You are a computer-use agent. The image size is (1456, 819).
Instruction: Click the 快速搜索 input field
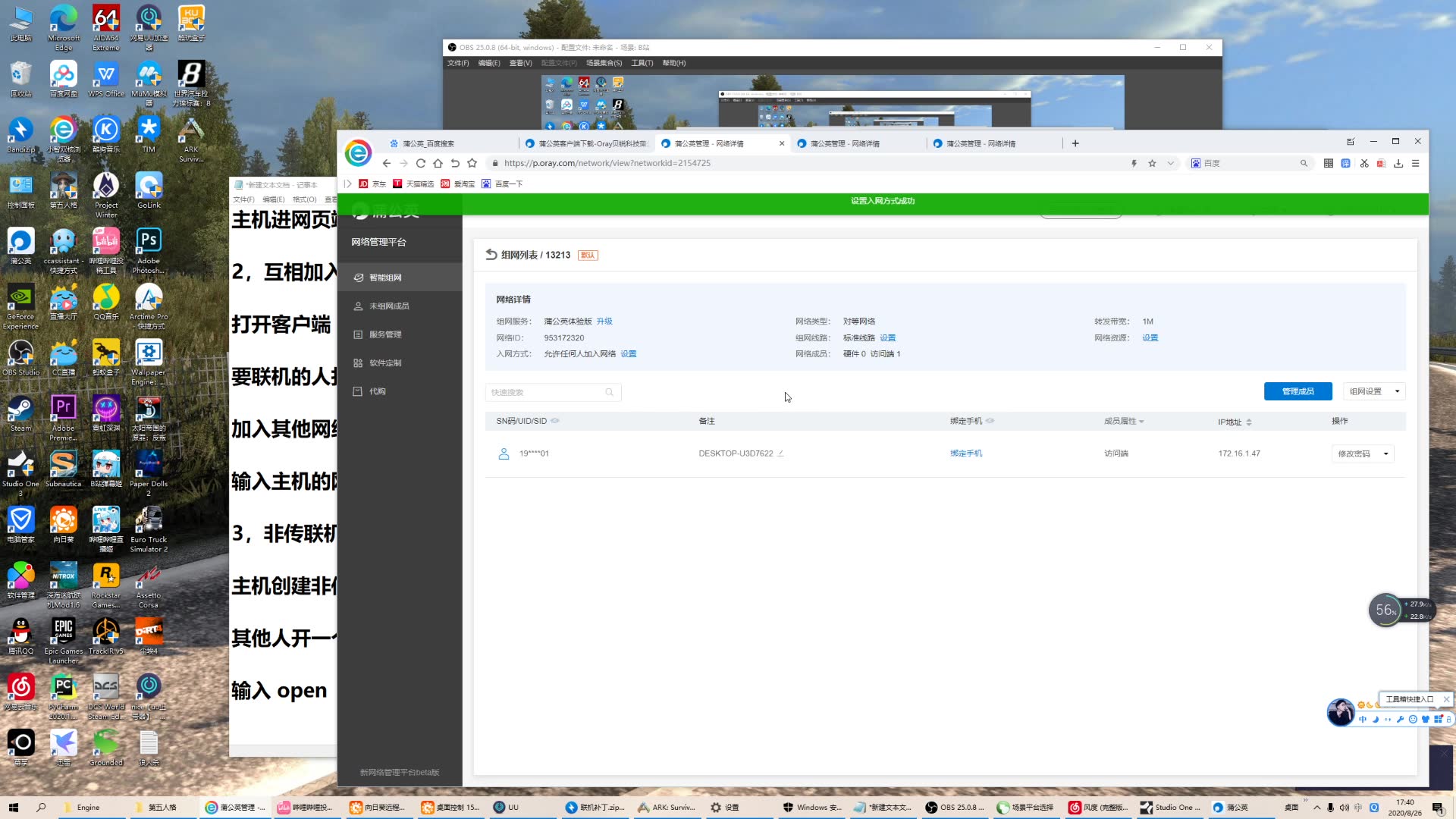pyautogui.click(x=546, y=392)
